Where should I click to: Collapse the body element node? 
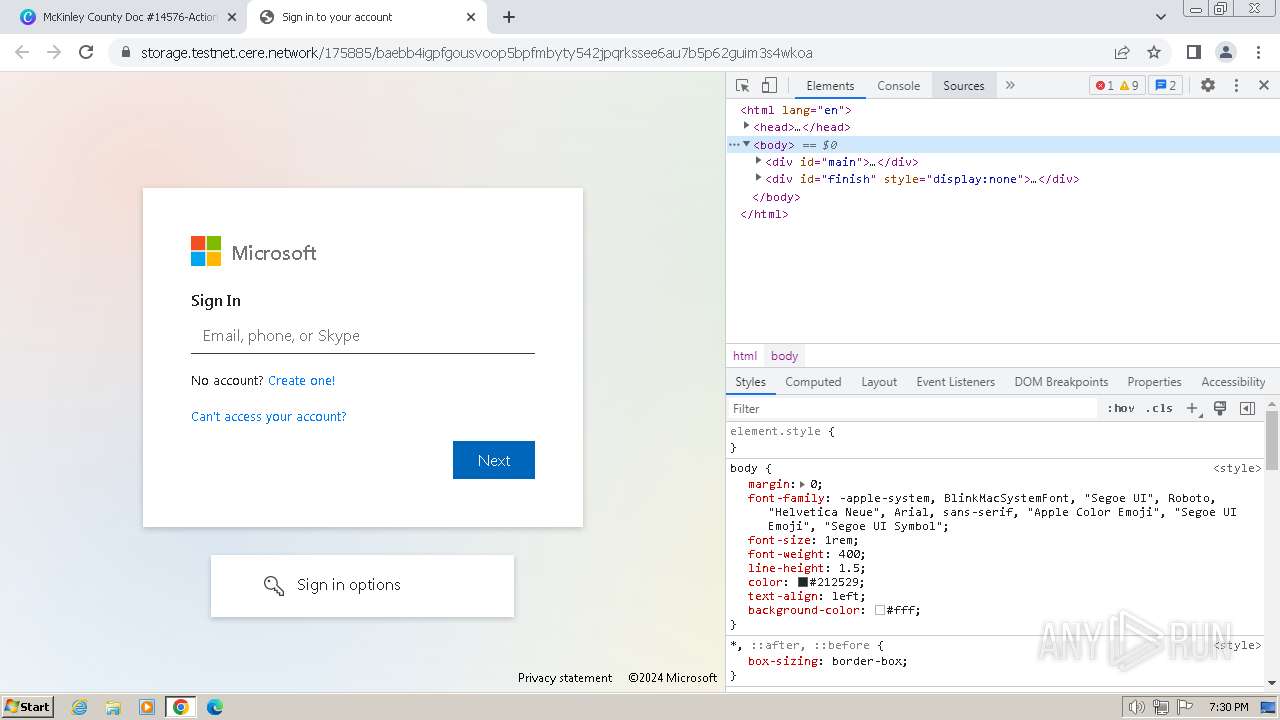coord(746,144)
